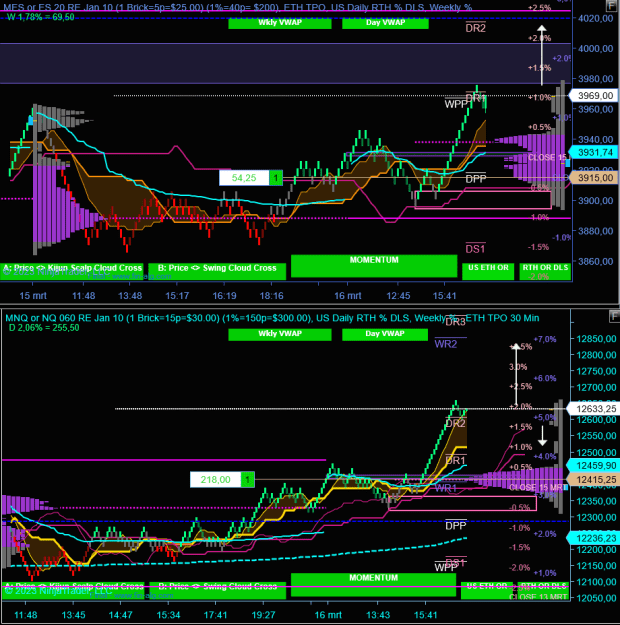The width and height of the screenshot is (620, 625).
Task: Toggle 'A: Price <> Kijun Scalp Cloud Cross' in ES chart
Action: [72, 271]
